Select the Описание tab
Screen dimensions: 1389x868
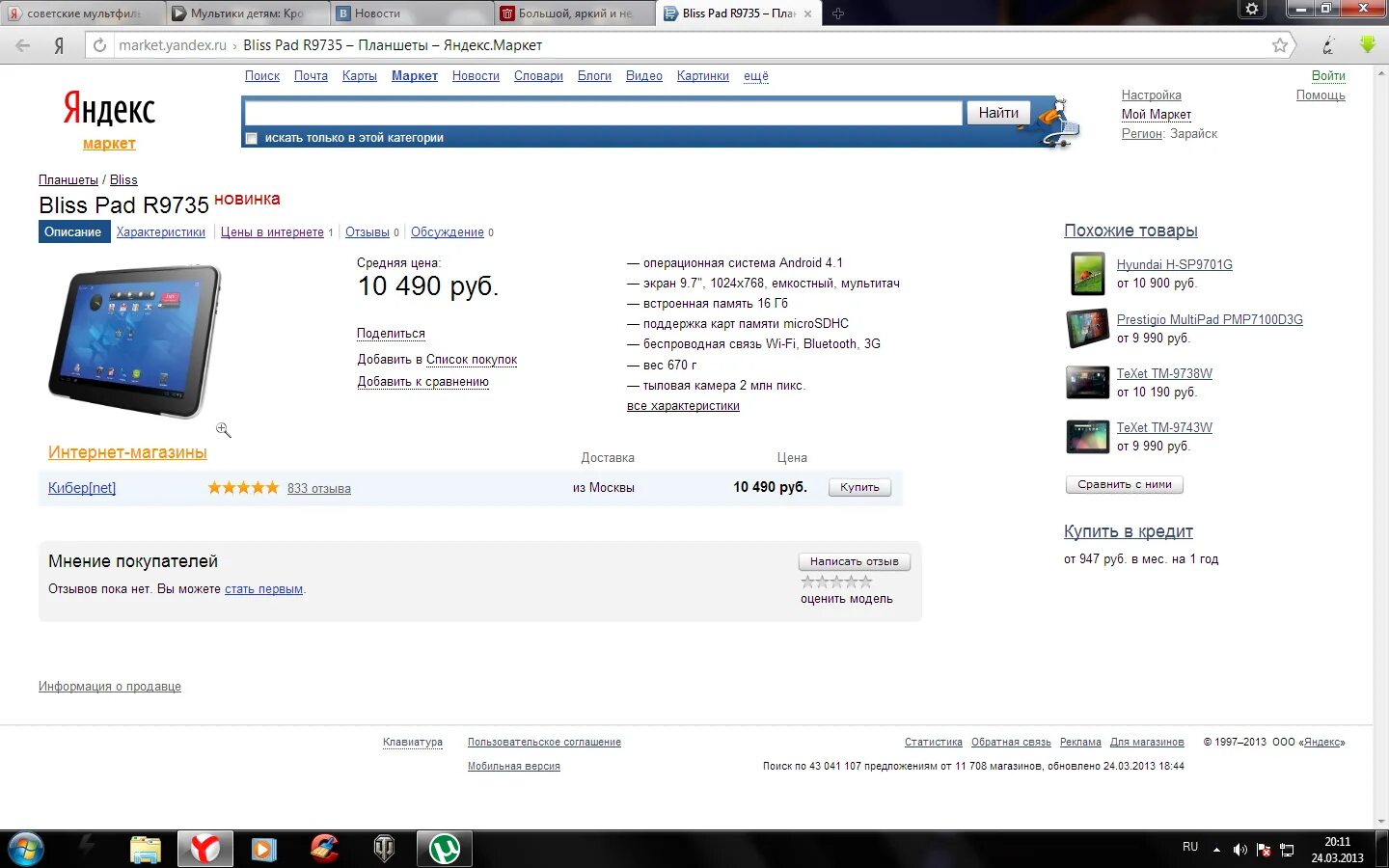73,232
